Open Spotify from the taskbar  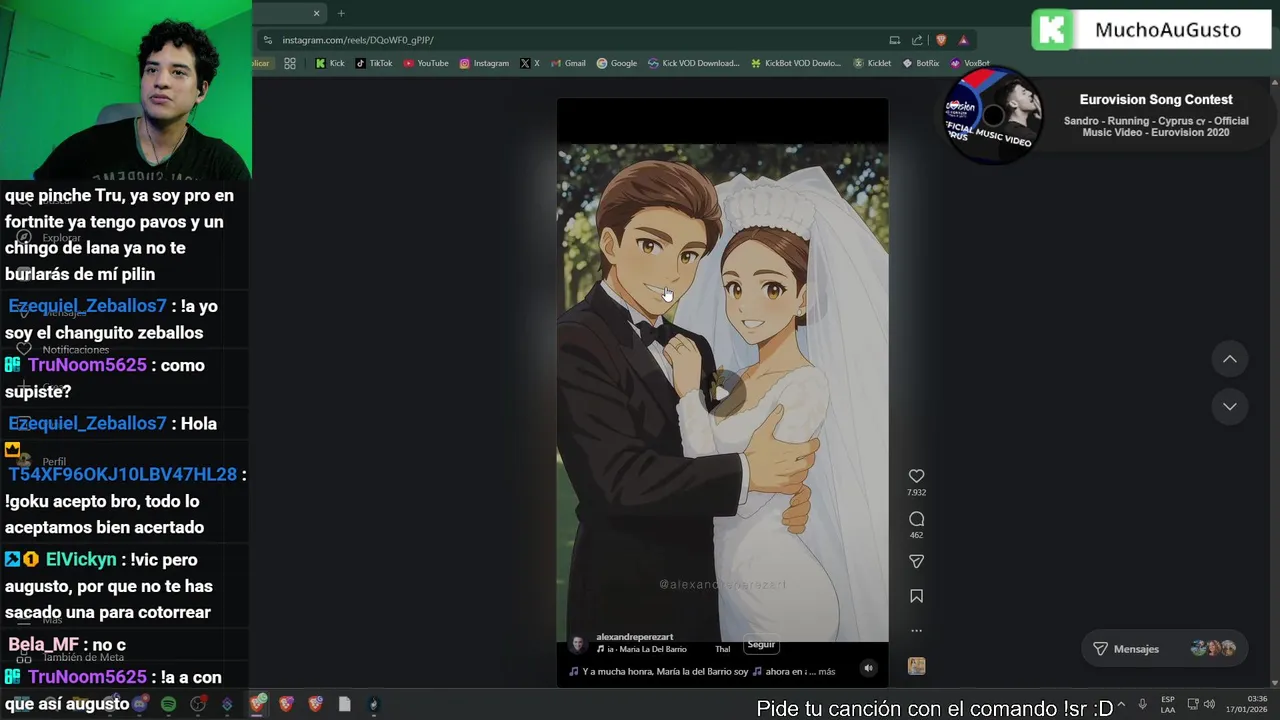click(x=168, y=704)
